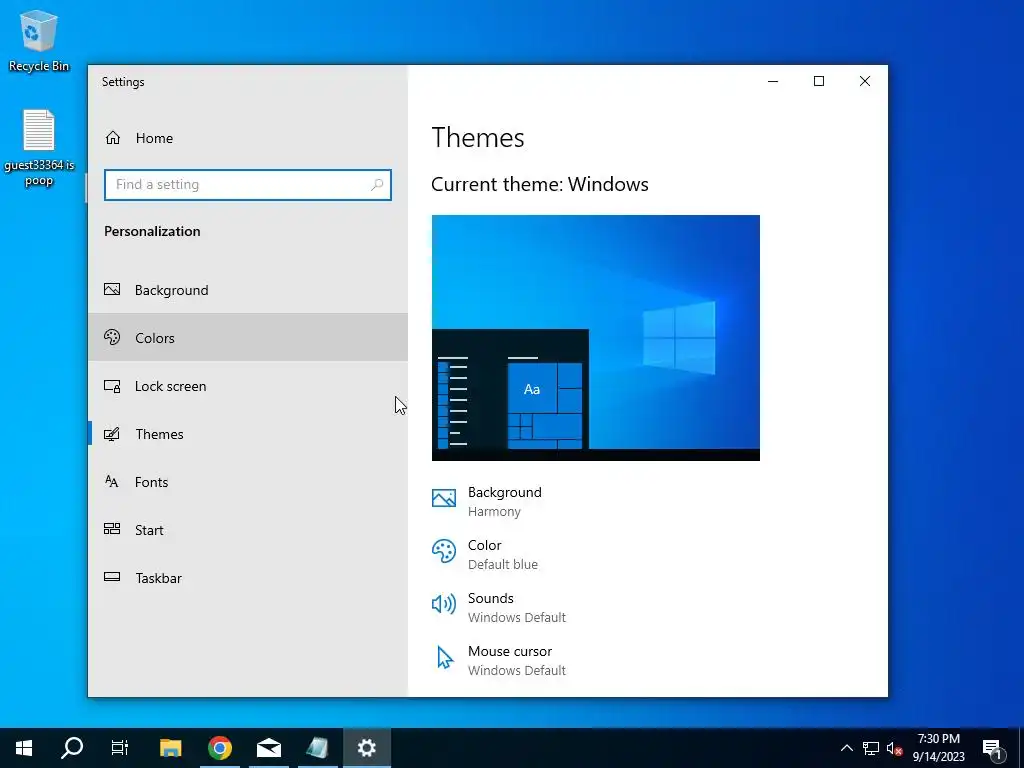
Task: Click the Fonts 'AA' icon in sidebar
Action: pyautogui.click(x=112, y=482)
